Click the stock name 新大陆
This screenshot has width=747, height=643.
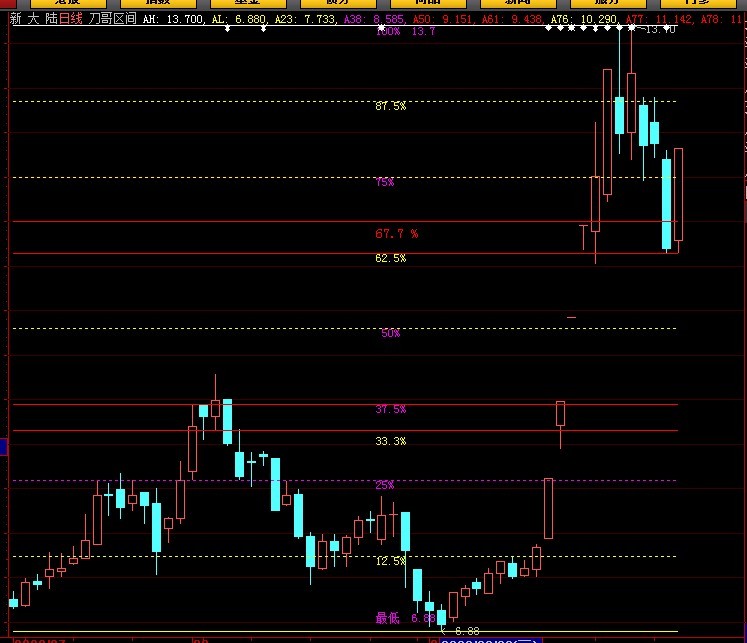click(33, 19)
